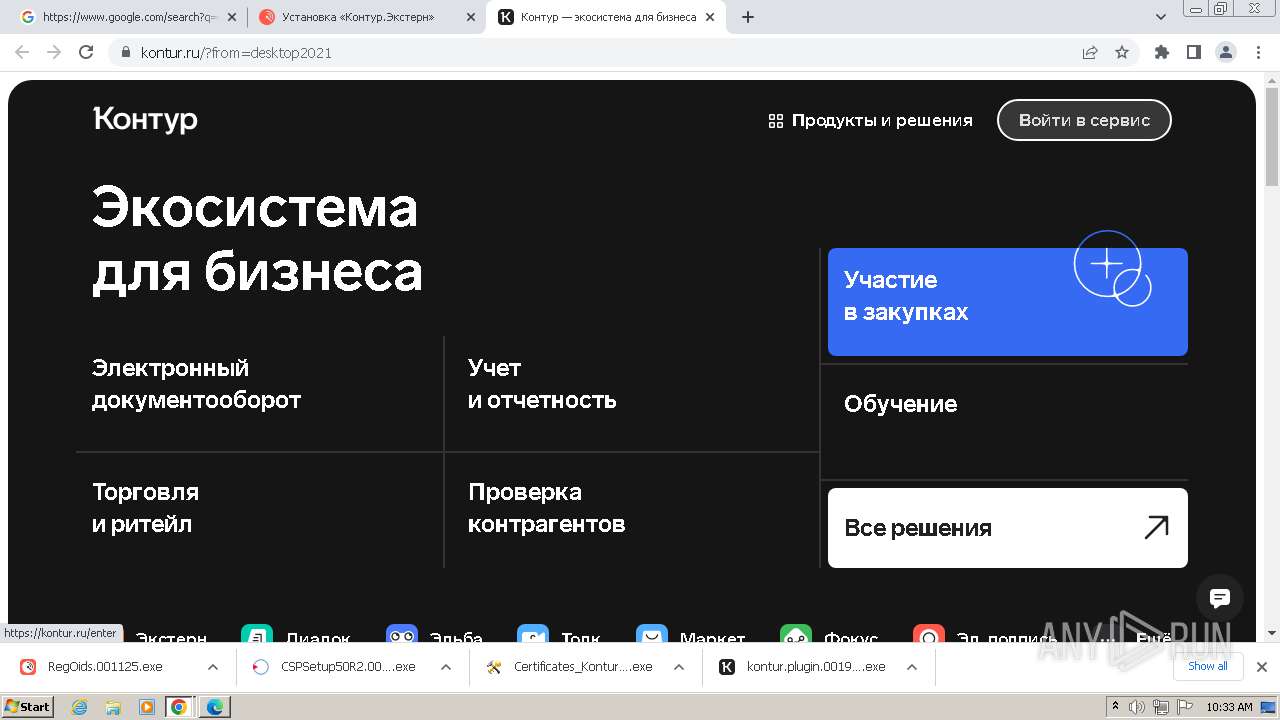Open Учет и отчетность section

pyautogui.click(x=542, y=384)
